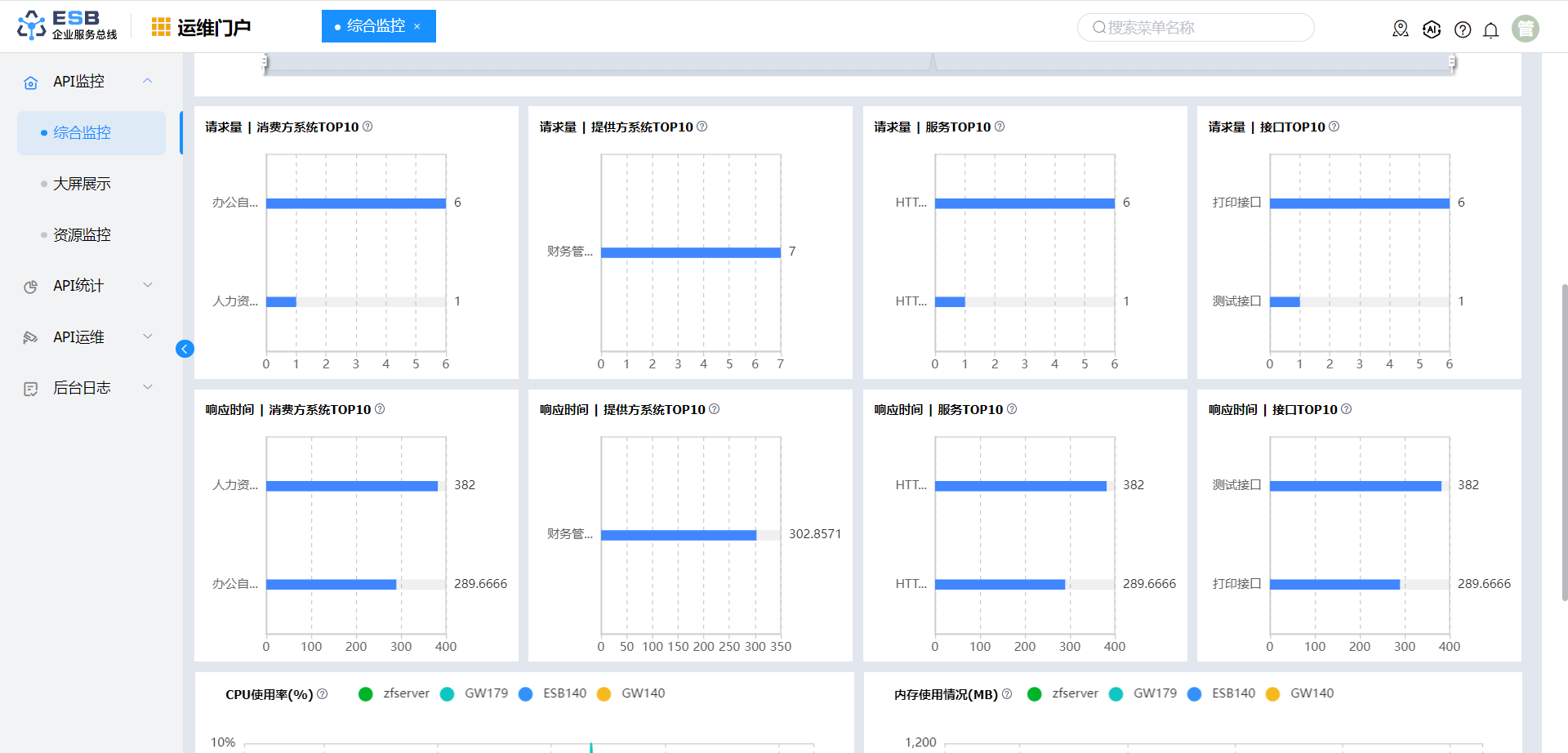
Task: Open the orange app grid menu icon
Action: coord(161,27)
